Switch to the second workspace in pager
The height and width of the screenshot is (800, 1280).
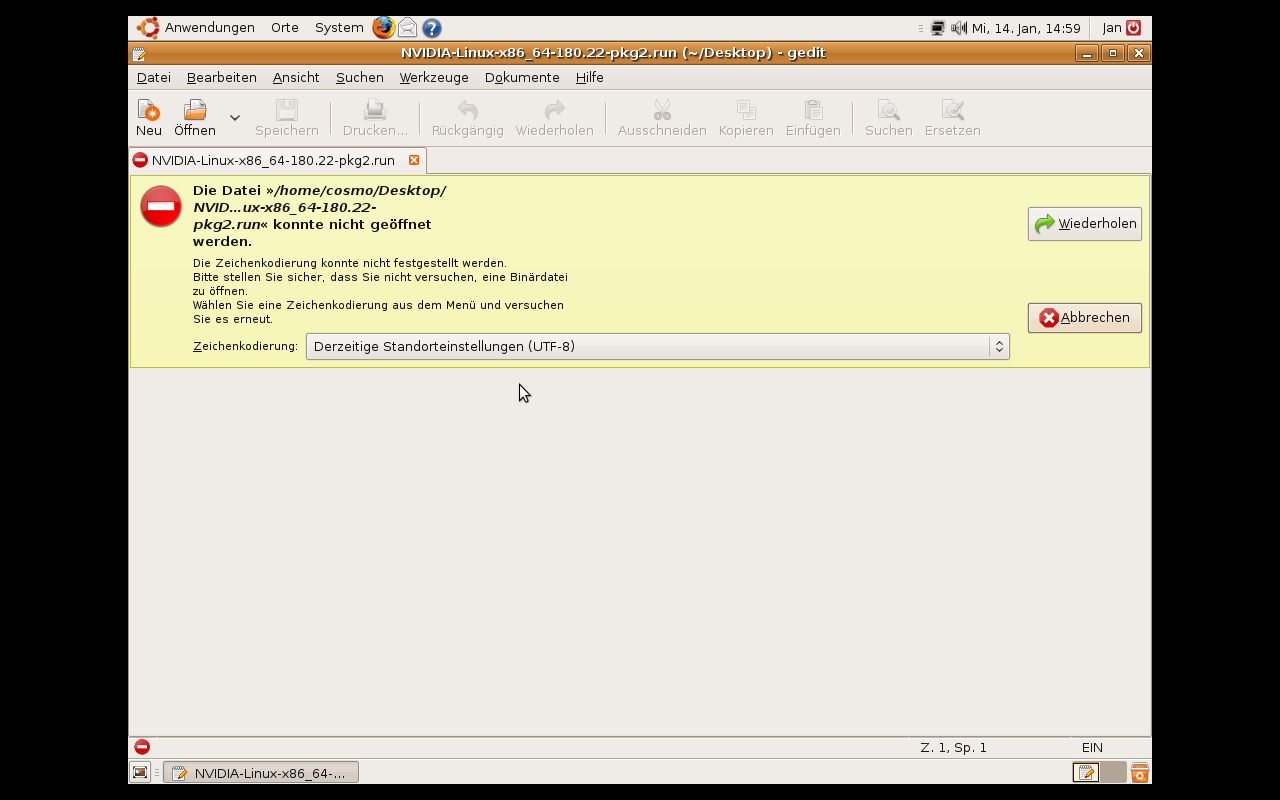[1112, 772]
